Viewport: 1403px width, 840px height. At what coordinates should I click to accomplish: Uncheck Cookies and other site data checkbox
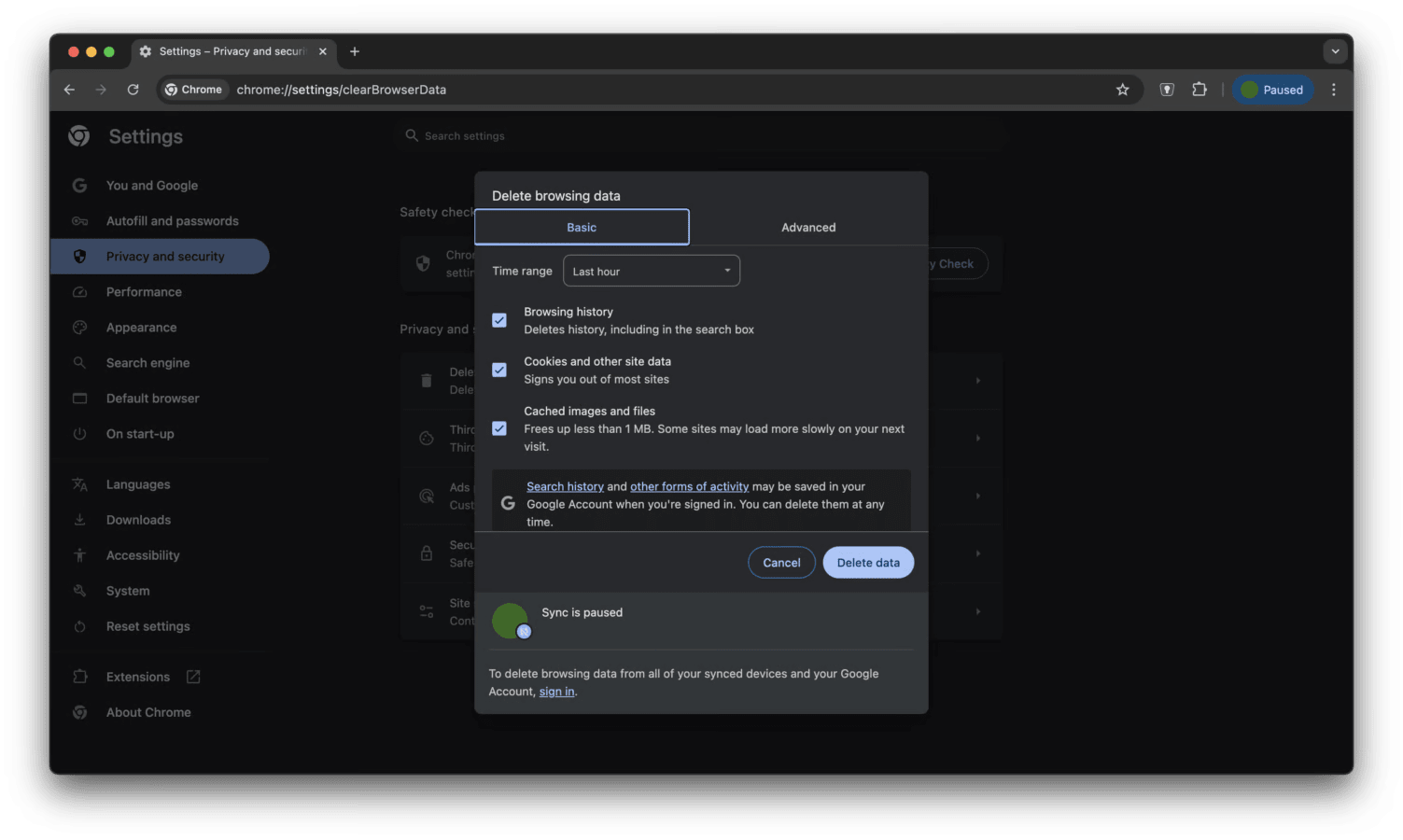(499, 370)
